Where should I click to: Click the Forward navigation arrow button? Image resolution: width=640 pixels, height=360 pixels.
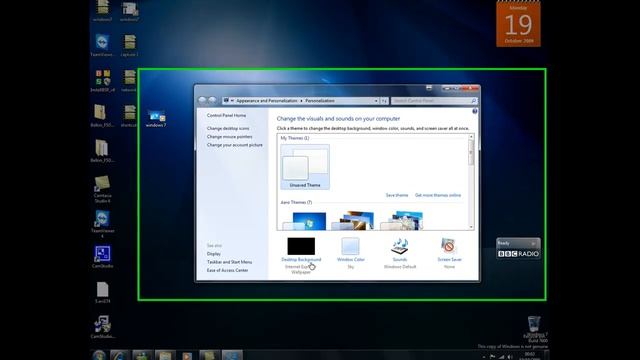pos(212,100)
